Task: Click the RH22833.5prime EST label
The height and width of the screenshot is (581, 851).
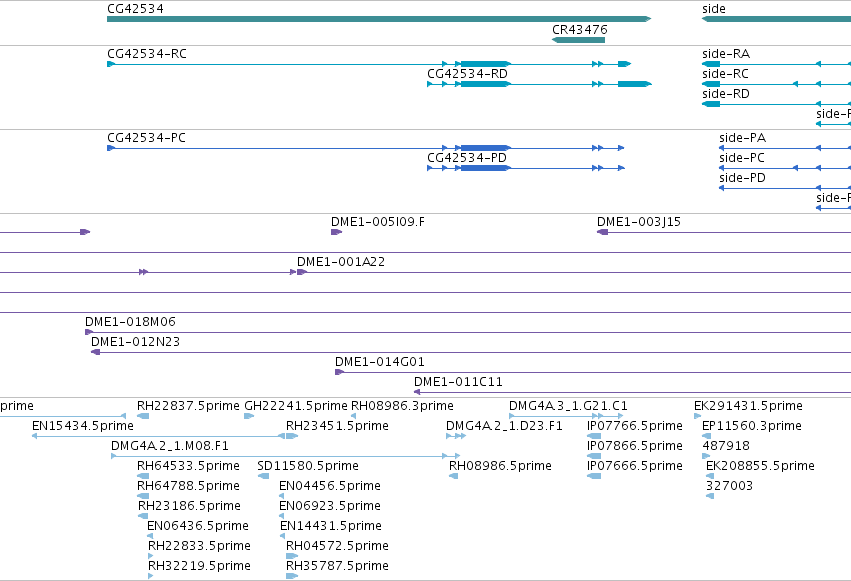Action: point(199,546)
